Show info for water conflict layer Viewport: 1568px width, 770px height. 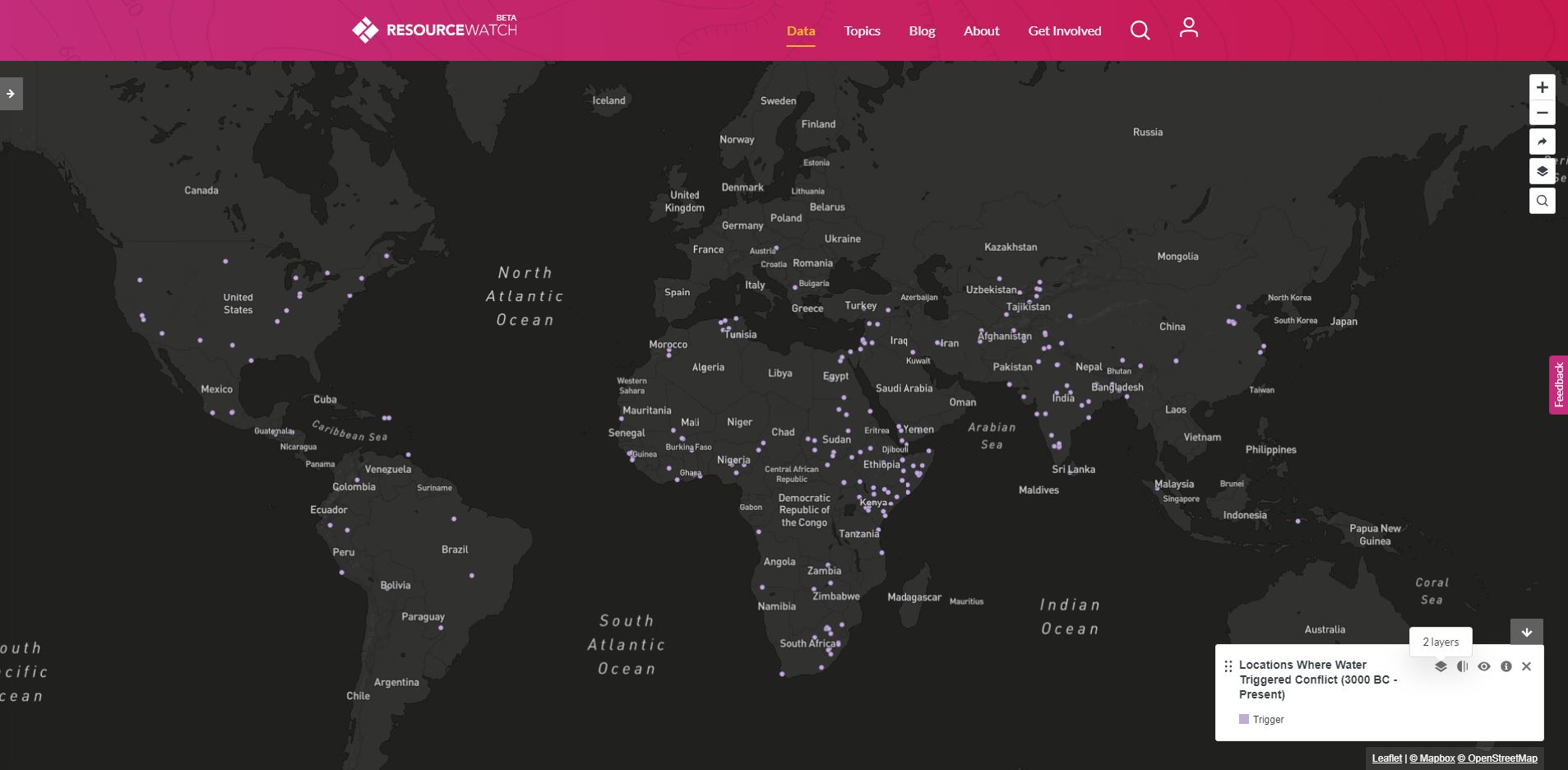(1506, 666)
